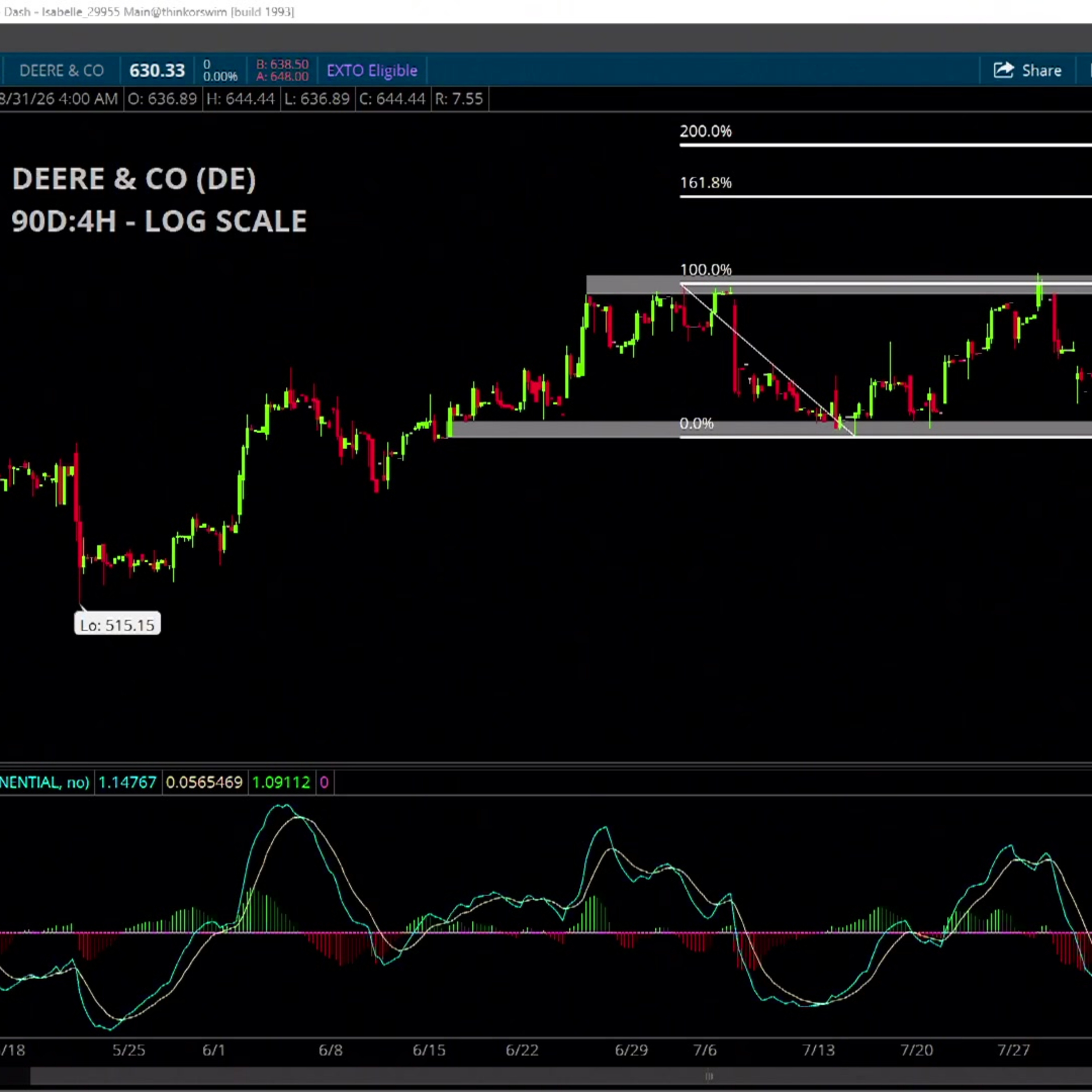Screen dimensions: 1092x1092
Task: Select the DEERE & CO symbol description
Action: point(62,71)
